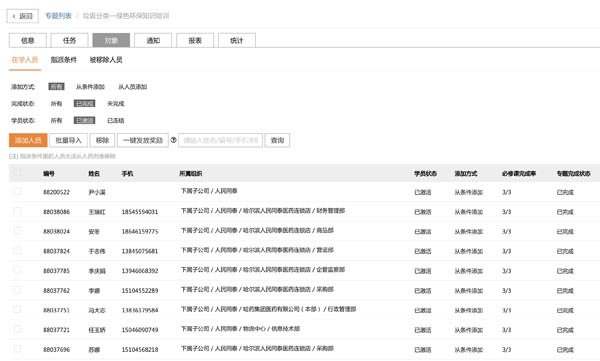Click the phone number 13836179584
The image size is (600, 361).
(x=140, y=310)
